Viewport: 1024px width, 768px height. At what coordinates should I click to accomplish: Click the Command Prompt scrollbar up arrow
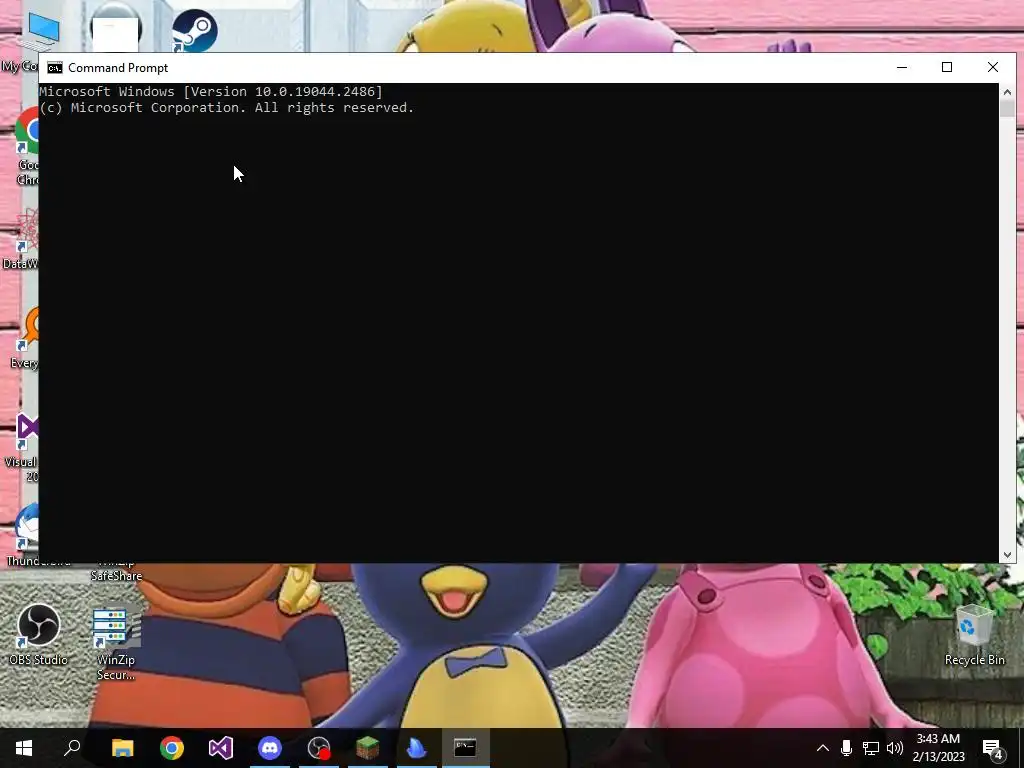tap(1007, 91)
